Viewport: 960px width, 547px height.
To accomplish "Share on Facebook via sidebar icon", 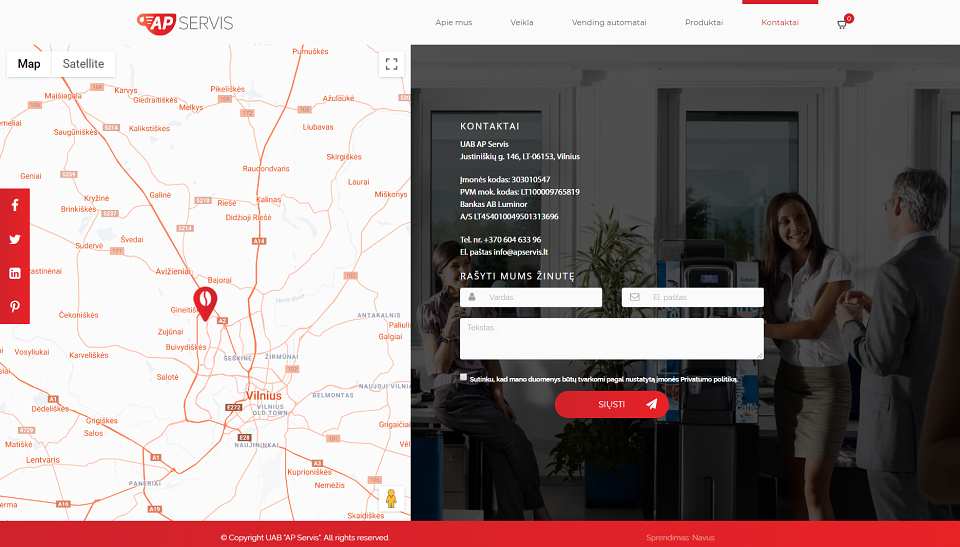I will [x=15, y=205].
